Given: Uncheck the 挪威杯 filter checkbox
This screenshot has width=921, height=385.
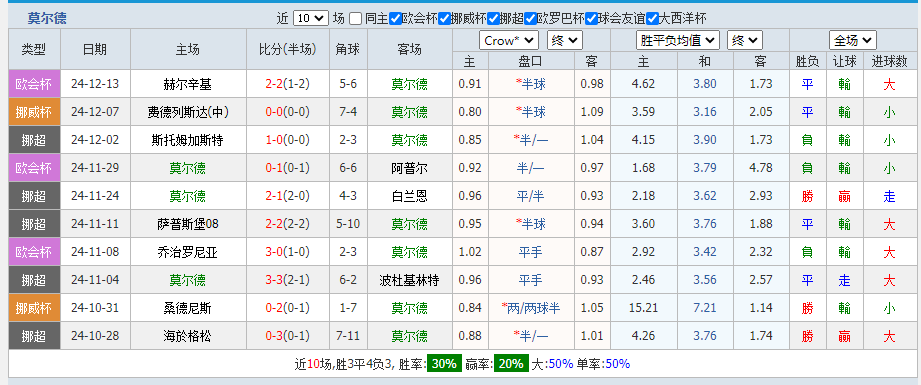Looking at the screenshot, I should click(x=444, y=19).
